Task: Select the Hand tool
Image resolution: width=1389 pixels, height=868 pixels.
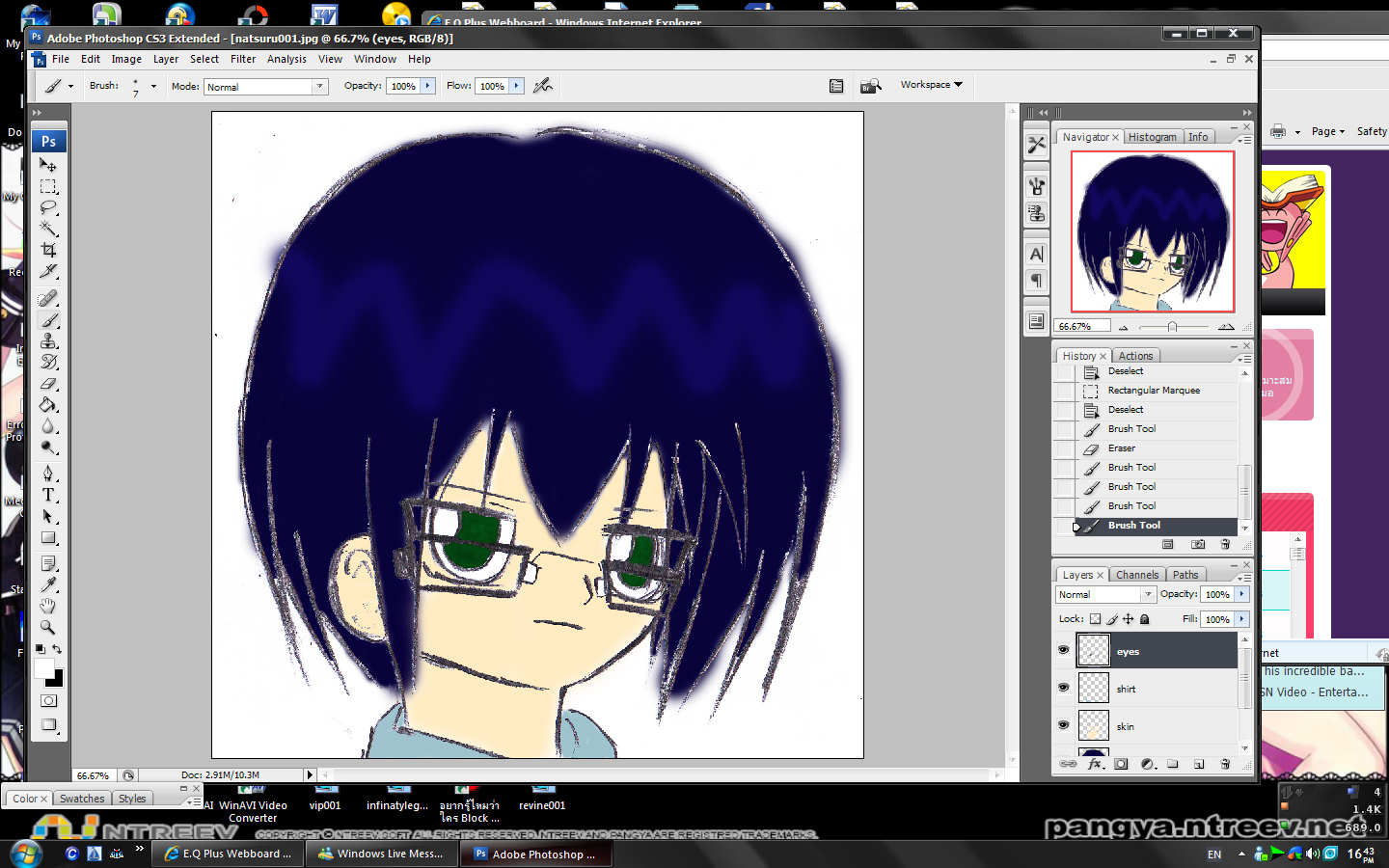Action: pyautogui.click(x=48, y=606)
